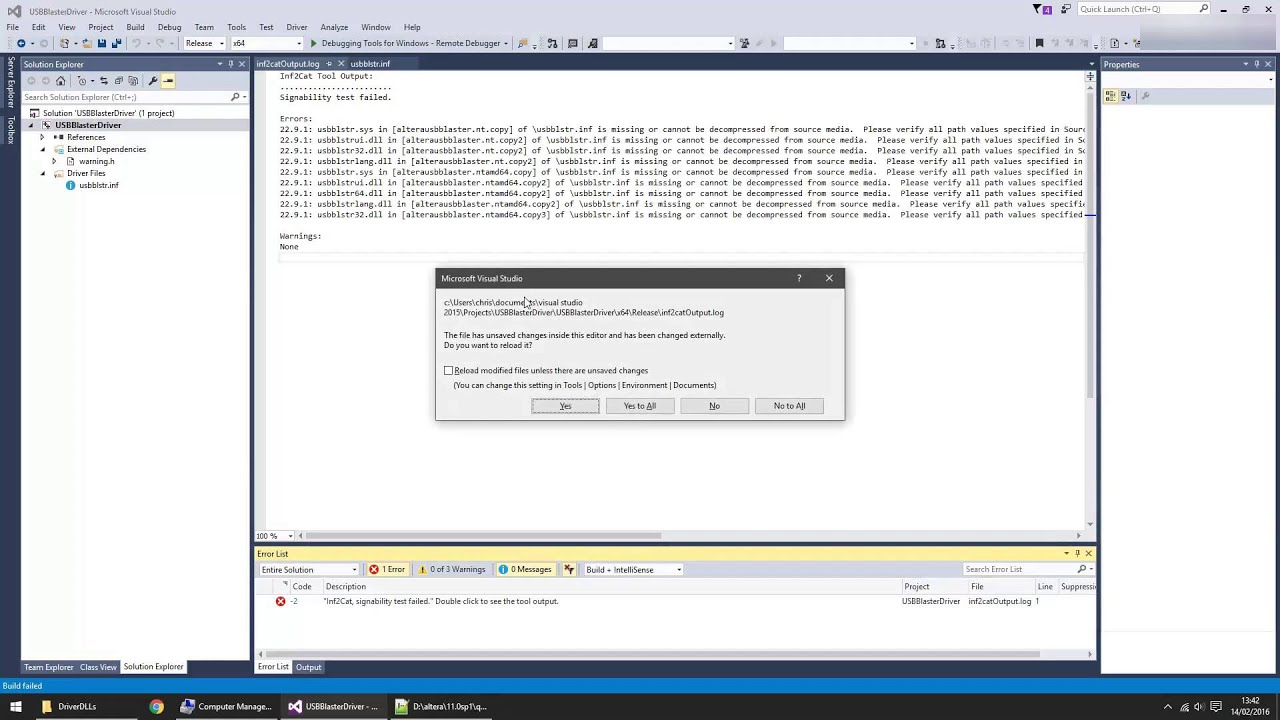The height and width of the screenshot is (720, 1280).
Task: Click the Yes to All button
Action: (640, 406)
